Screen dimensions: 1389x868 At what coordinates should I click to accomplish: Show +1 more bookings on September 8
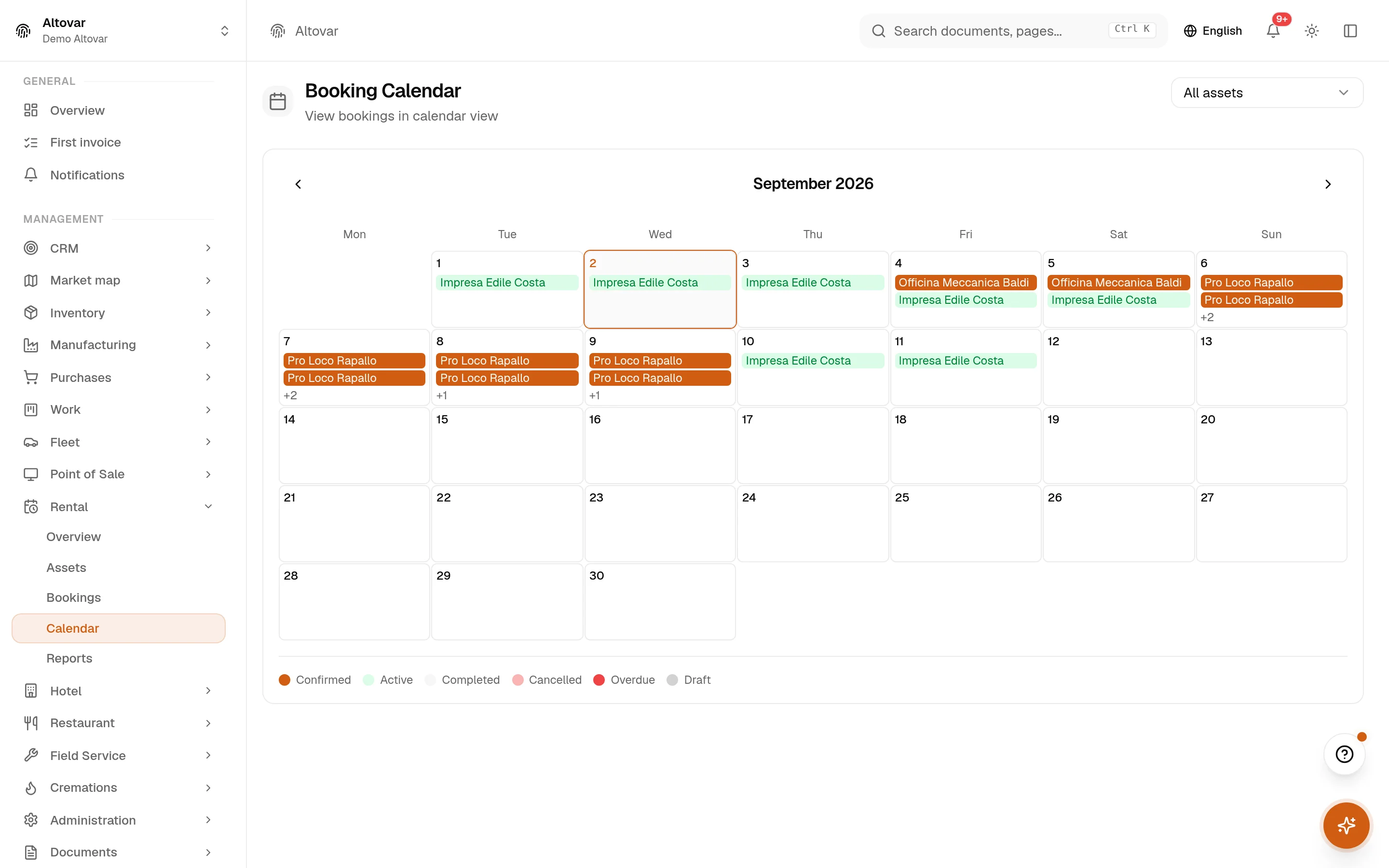[441, 395]
